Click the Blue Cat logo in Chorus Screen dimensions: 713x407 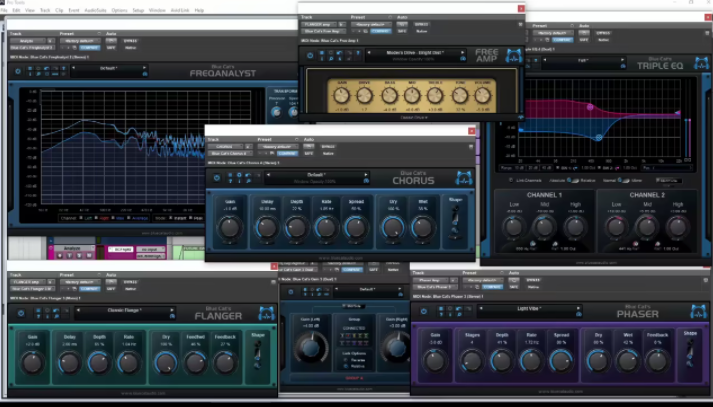click(463, 178)
